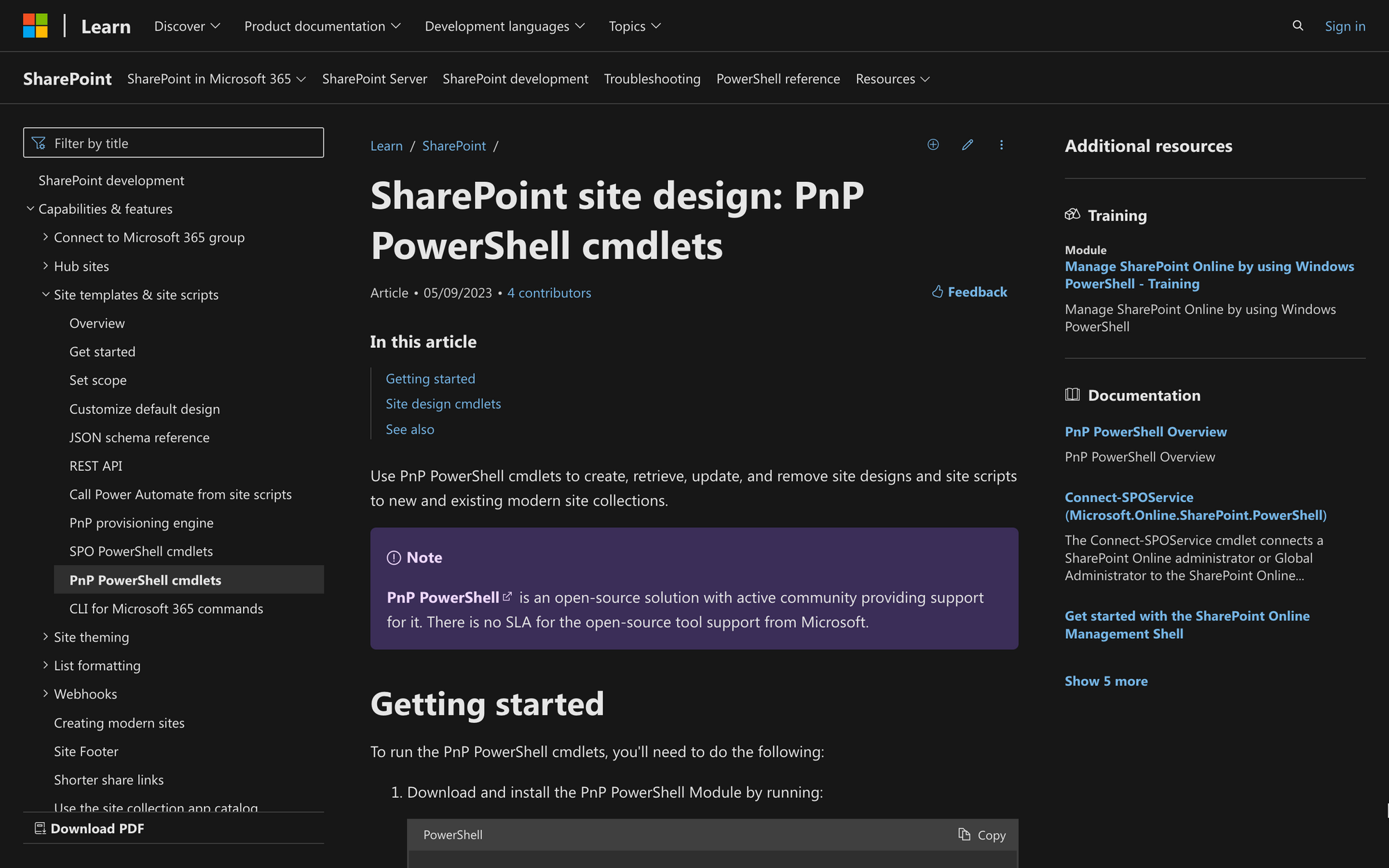Screen dimensions: 1389x868
Task: Open the Product documentation dropdown
Action: (x=322, y=26)
